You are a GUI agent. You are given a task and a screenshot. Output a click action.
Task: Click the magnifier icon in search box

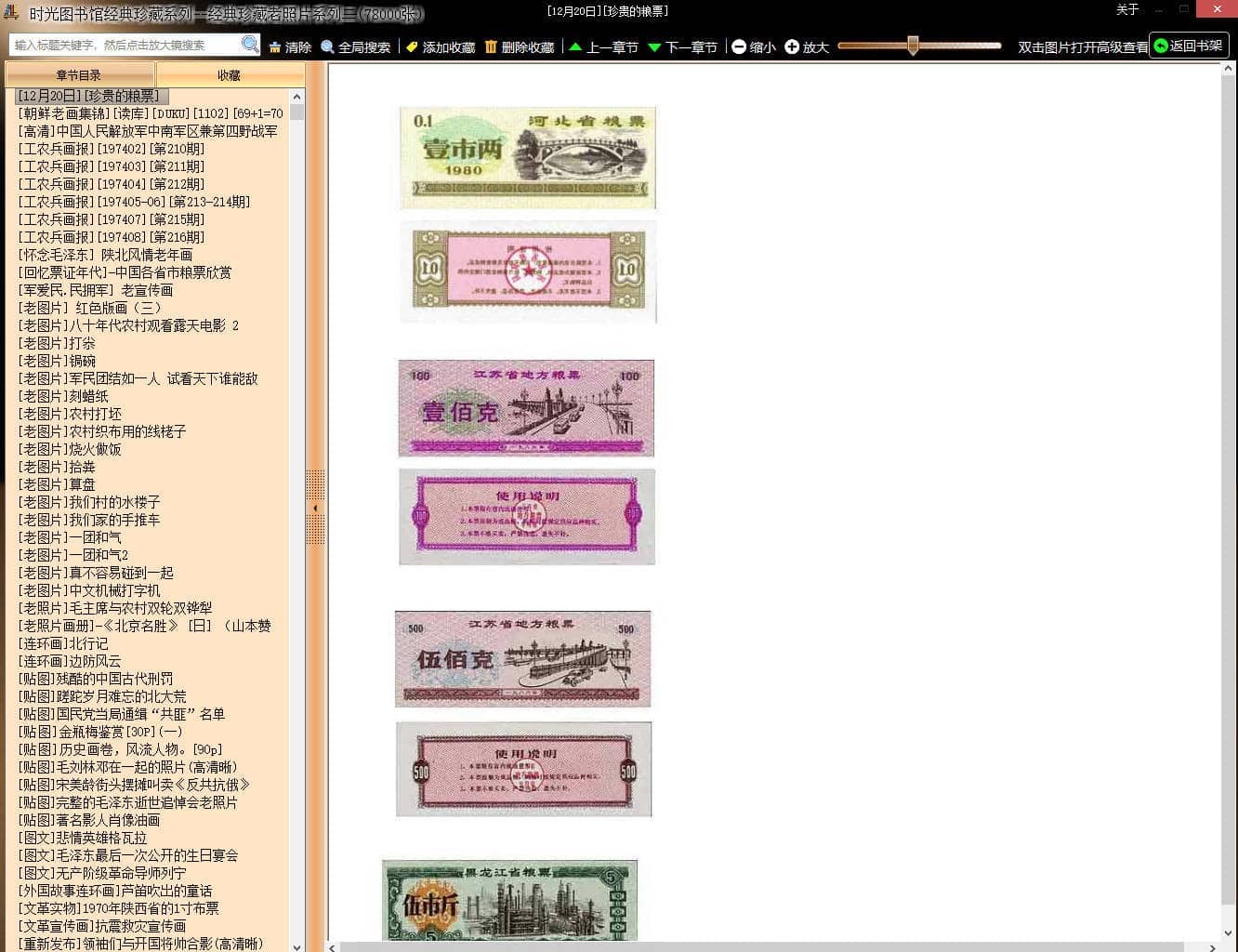(249, 45)
